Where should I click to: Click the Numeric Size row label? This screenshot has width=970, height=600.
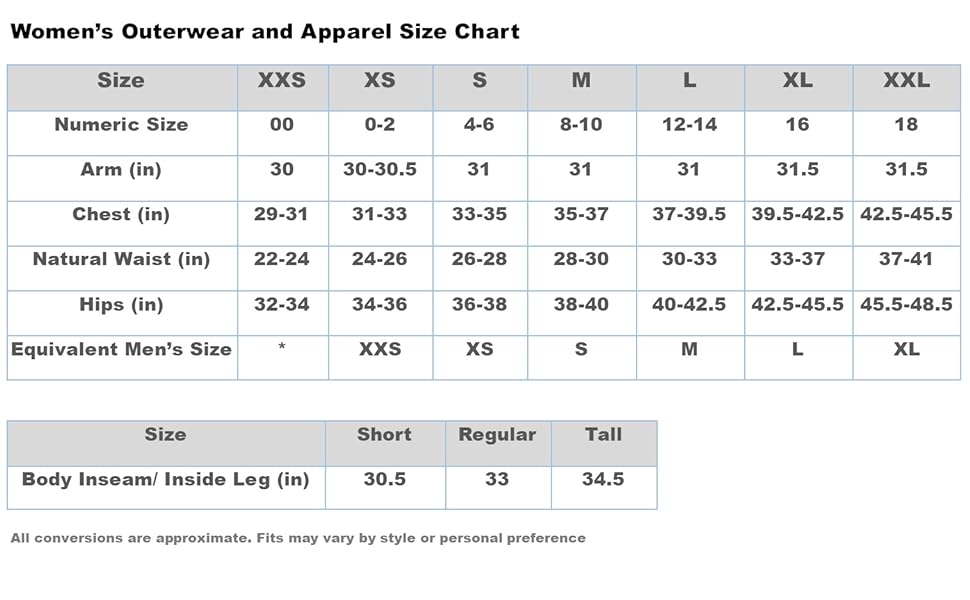121,124
